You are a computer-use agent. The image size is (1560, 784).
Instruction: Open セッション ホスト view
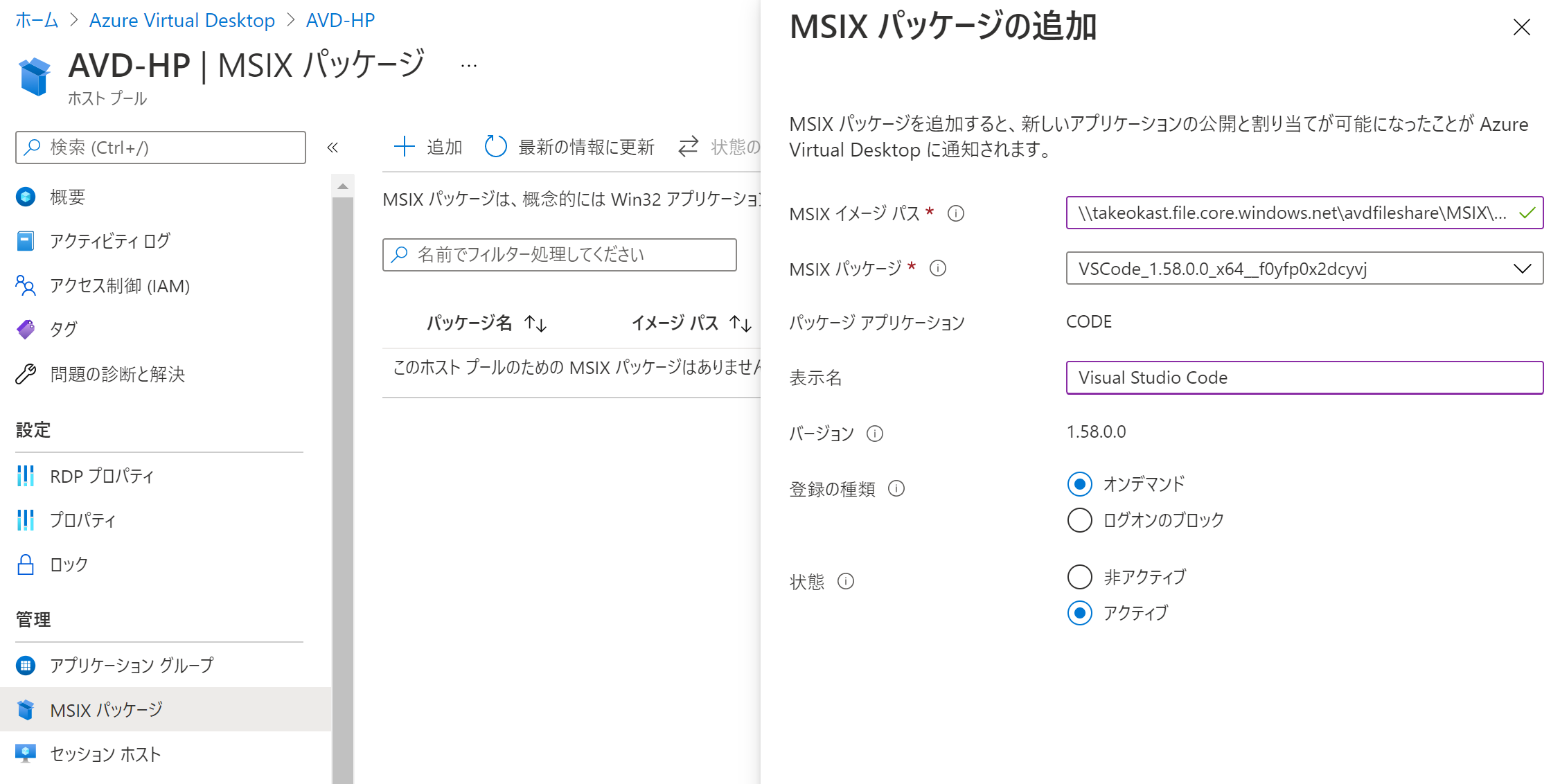(104, 754)
